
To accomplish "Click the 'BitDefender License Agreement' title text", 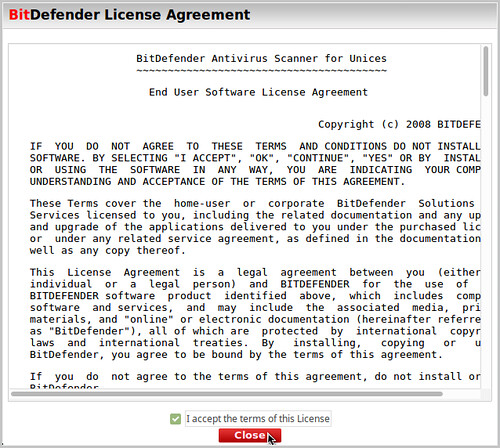I will (x=129, y=15).
